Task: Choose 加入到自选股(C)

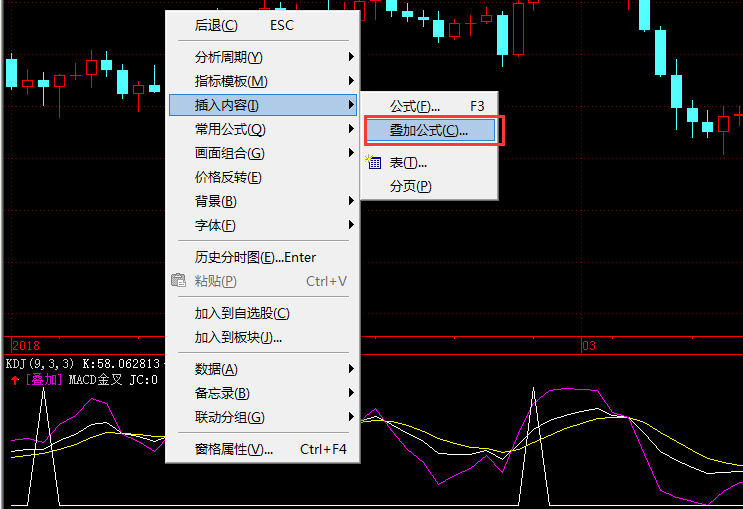Action: coord(263,313)
